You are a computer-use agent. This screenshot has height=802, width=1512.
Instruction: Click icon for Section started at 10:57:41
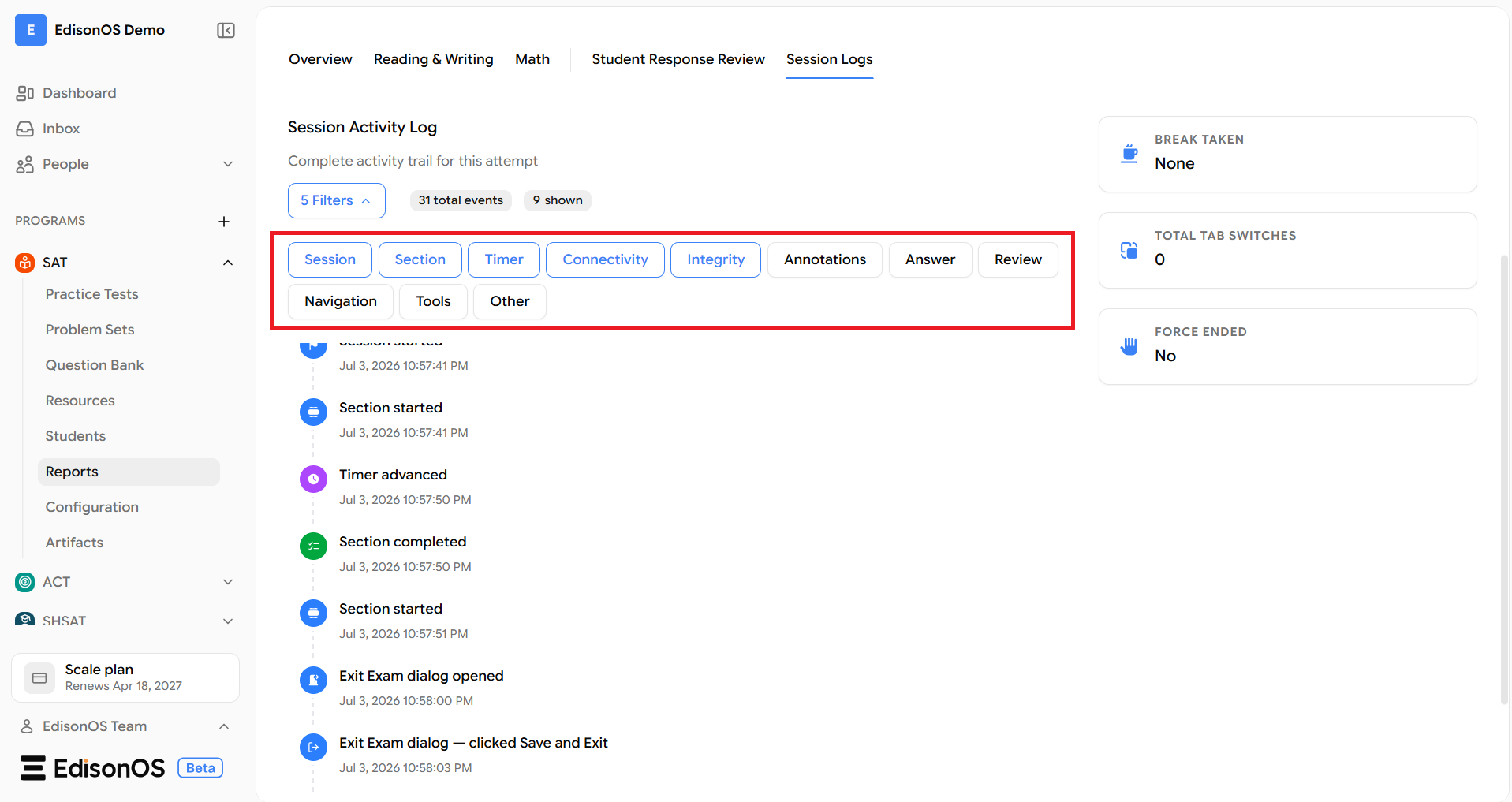[314, 412]
